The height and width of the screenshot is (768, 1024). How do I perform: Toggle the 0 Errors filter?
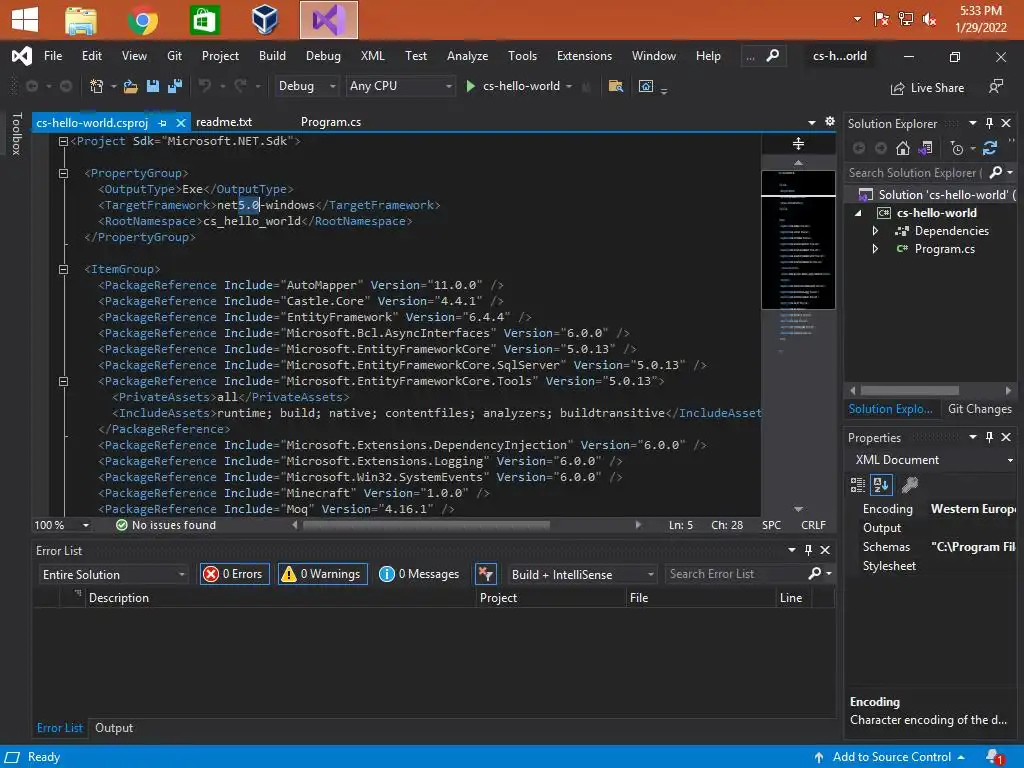(x=234, y=574)
